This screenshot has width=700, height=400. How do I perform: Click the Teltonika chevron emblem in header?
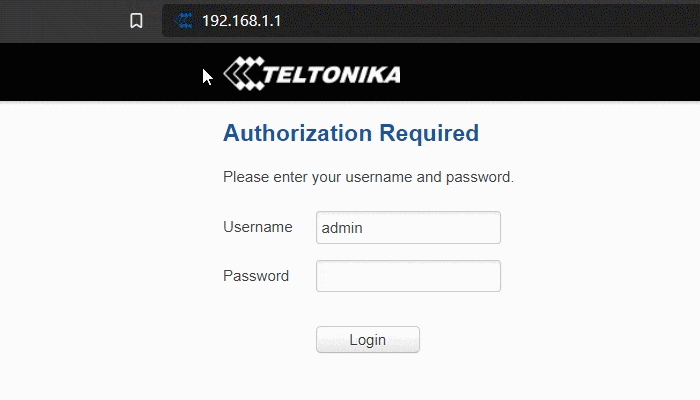(241, 72)
